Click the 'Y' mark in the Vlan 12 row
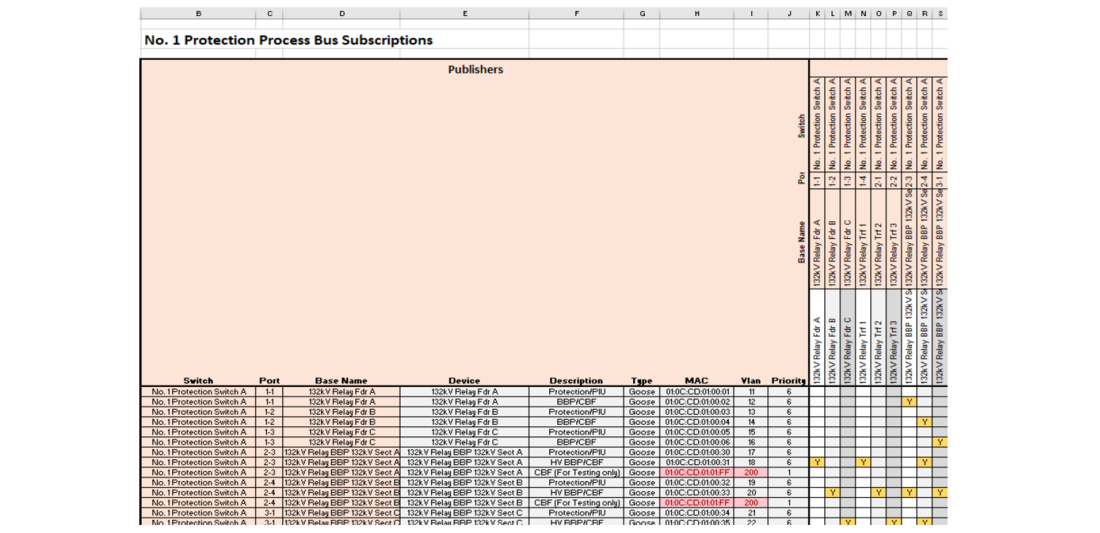This screenshot has width=1100, height=533. tap(908, 402)
